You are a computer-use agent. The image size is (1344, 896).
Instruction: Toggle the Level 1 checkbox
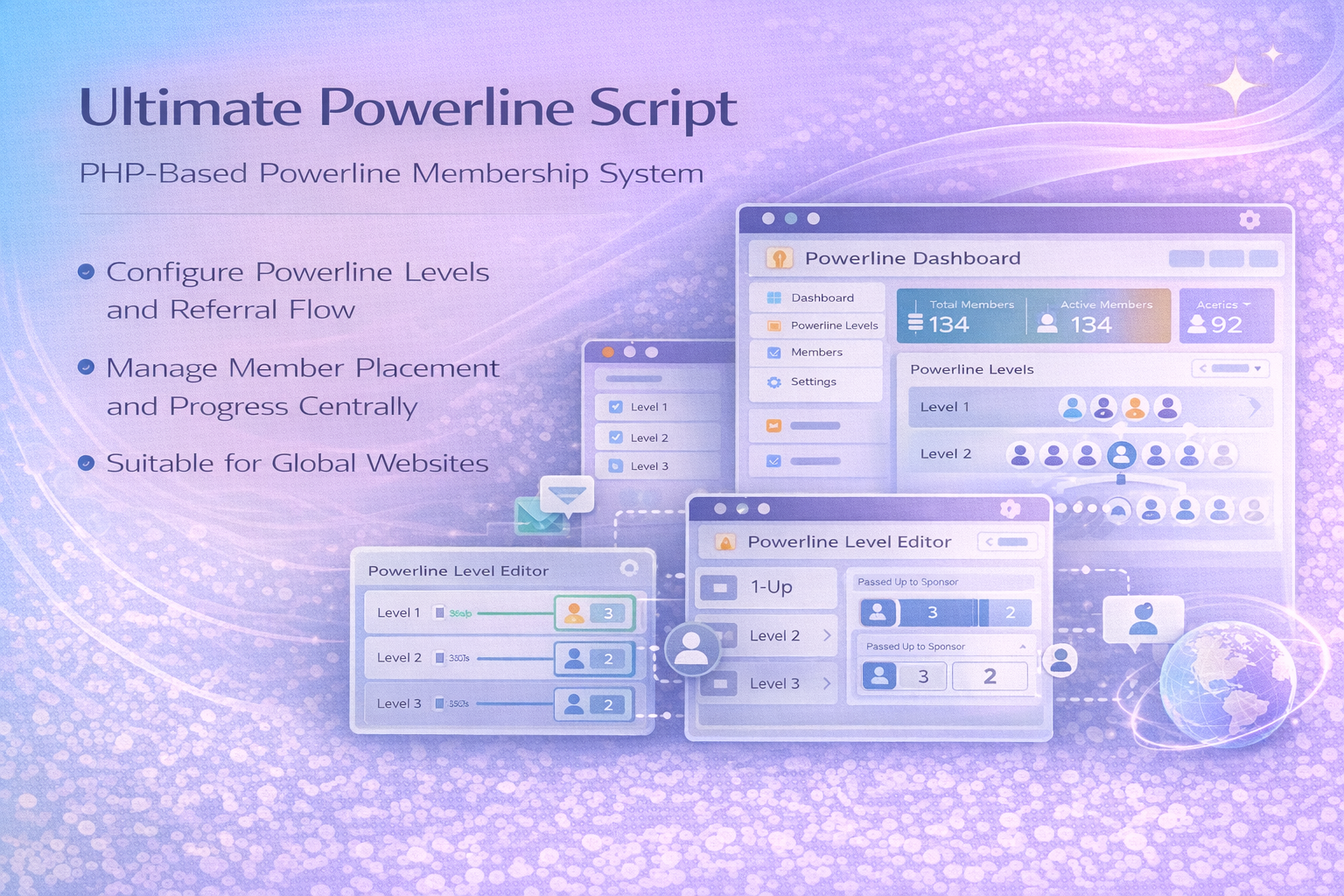click(x=615, y=407)
